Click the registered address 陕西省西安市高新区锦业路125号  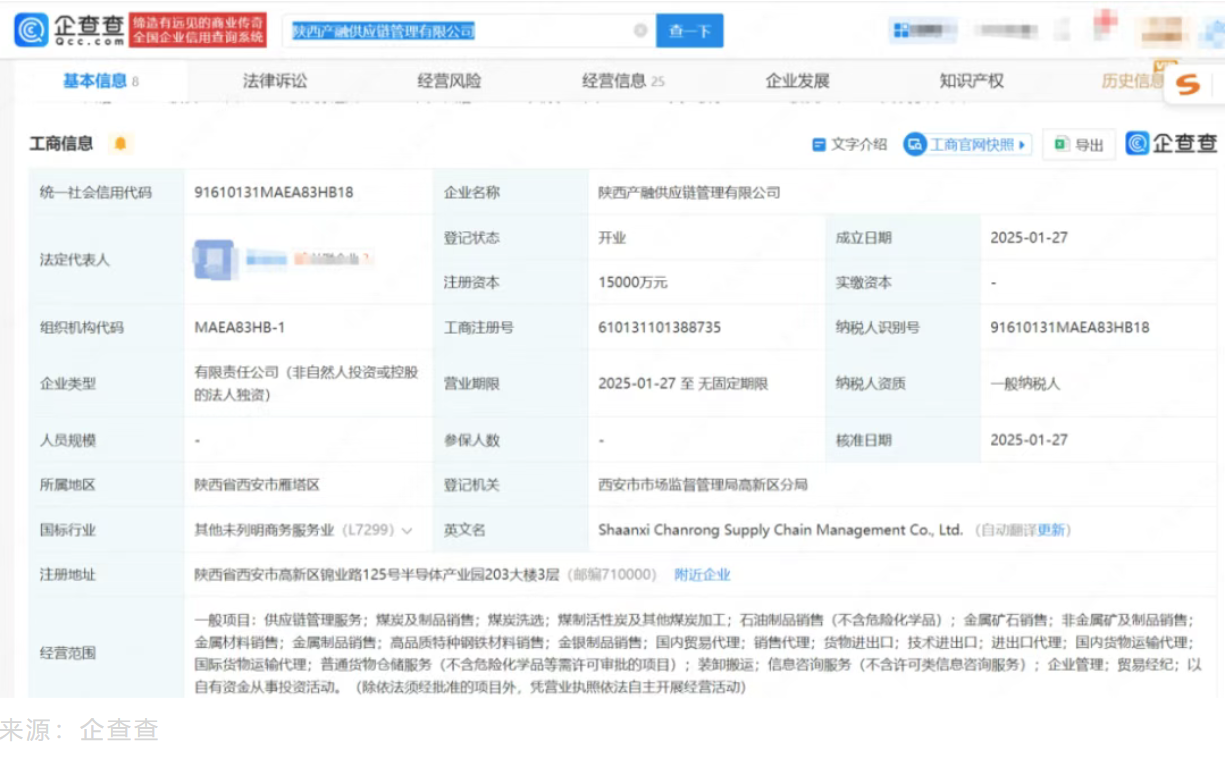pyautogui.click(x=376, y=575)
